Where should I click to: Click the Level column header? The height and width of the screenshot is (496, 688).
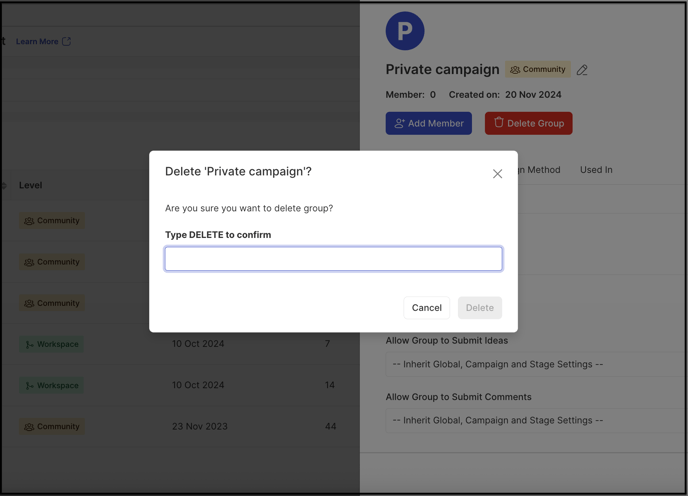point(30,185)
